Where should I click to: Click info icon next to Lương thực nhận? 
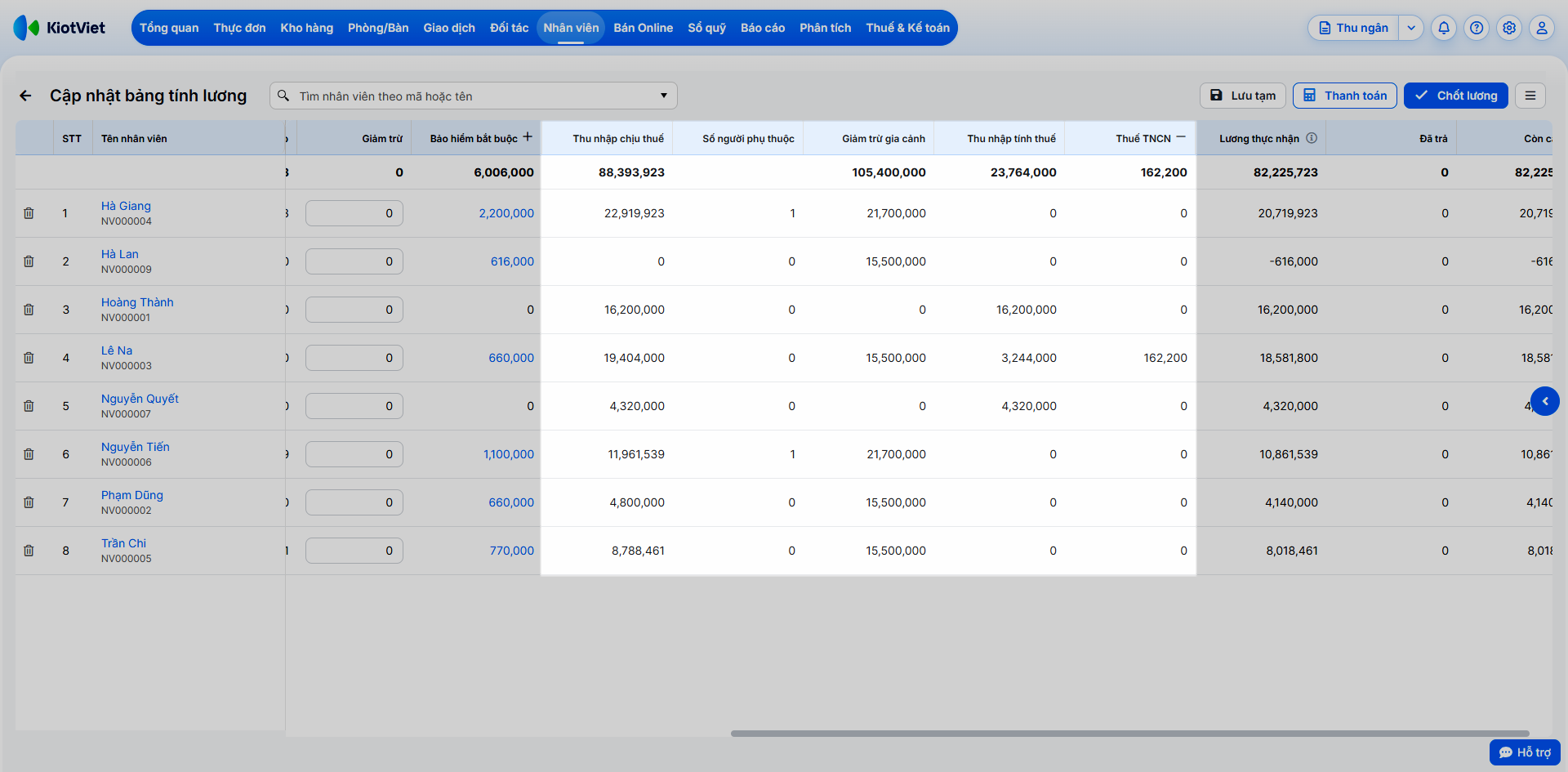coord(1312,138)
